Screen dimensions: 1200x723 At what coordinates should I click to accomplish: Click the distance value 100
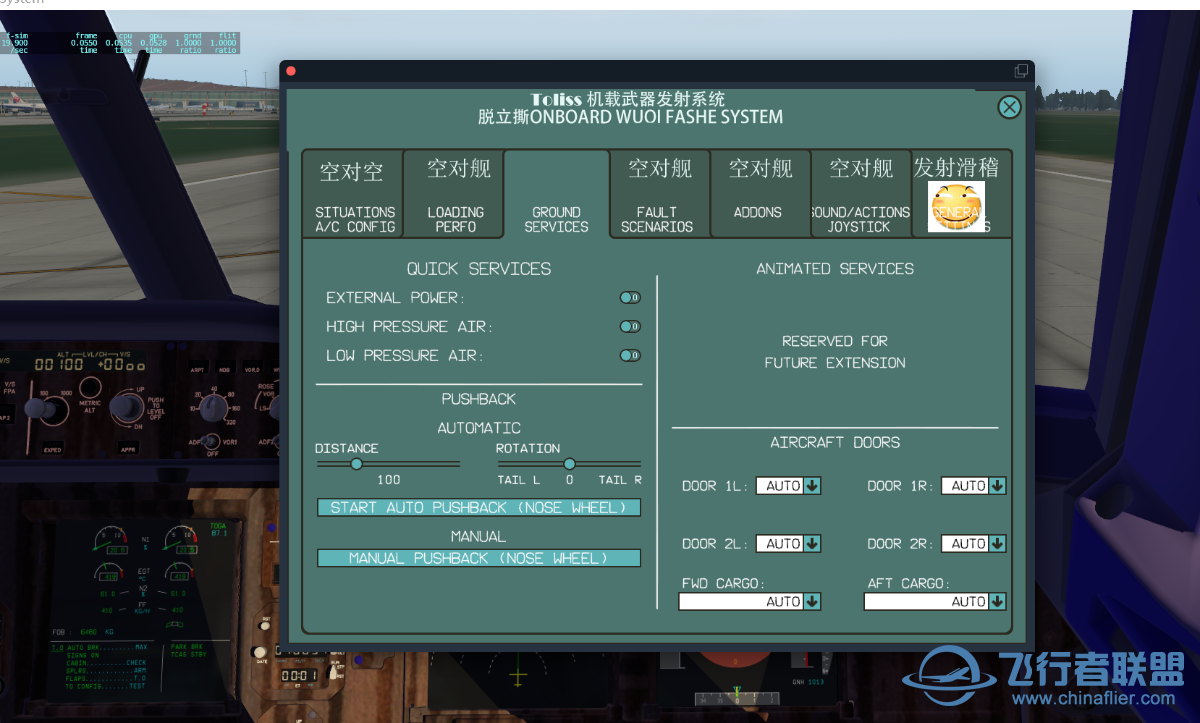389,480
